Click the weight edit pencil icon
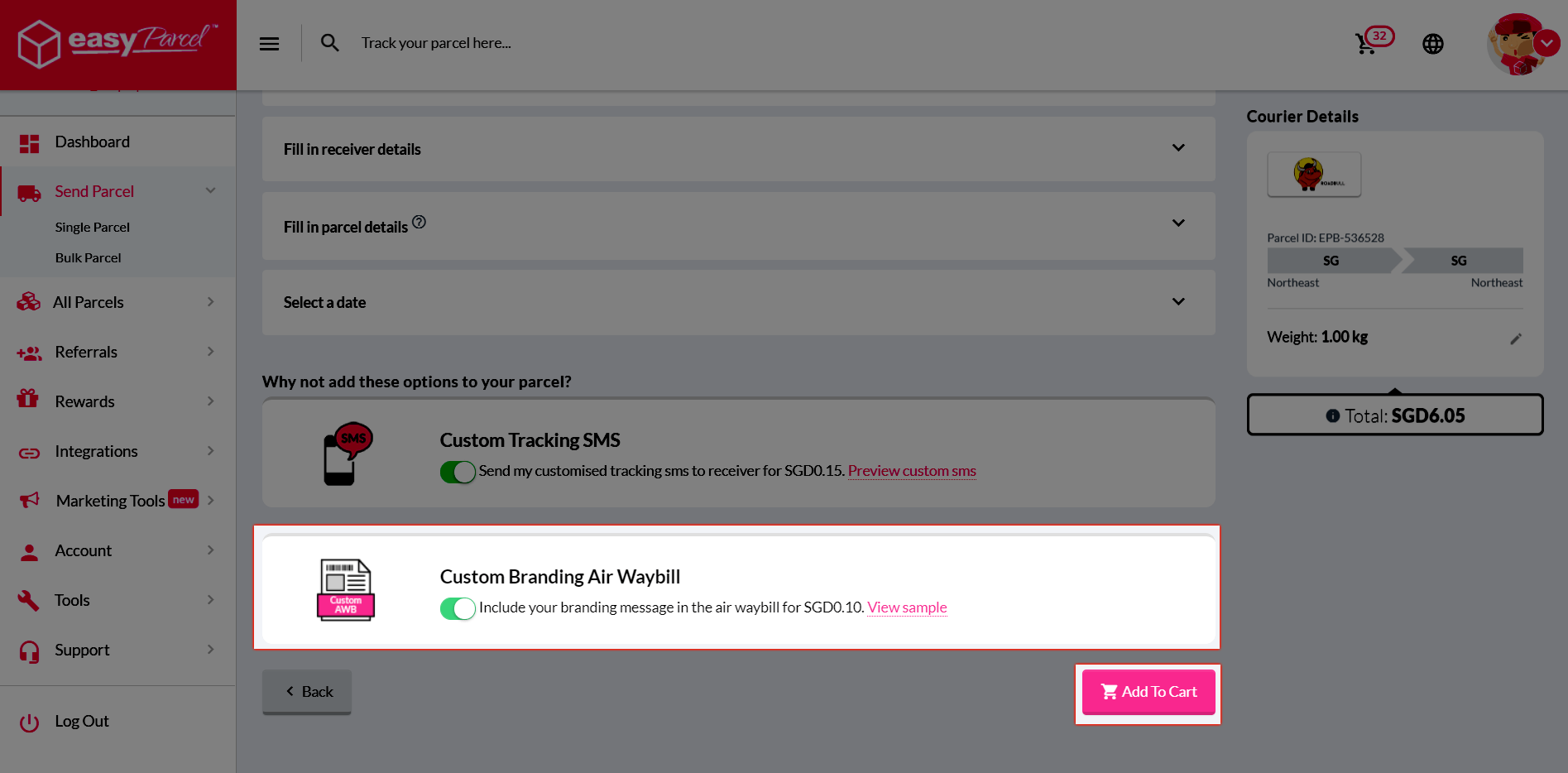Viewport: 1568px width, 773px height. point(1517,338)
